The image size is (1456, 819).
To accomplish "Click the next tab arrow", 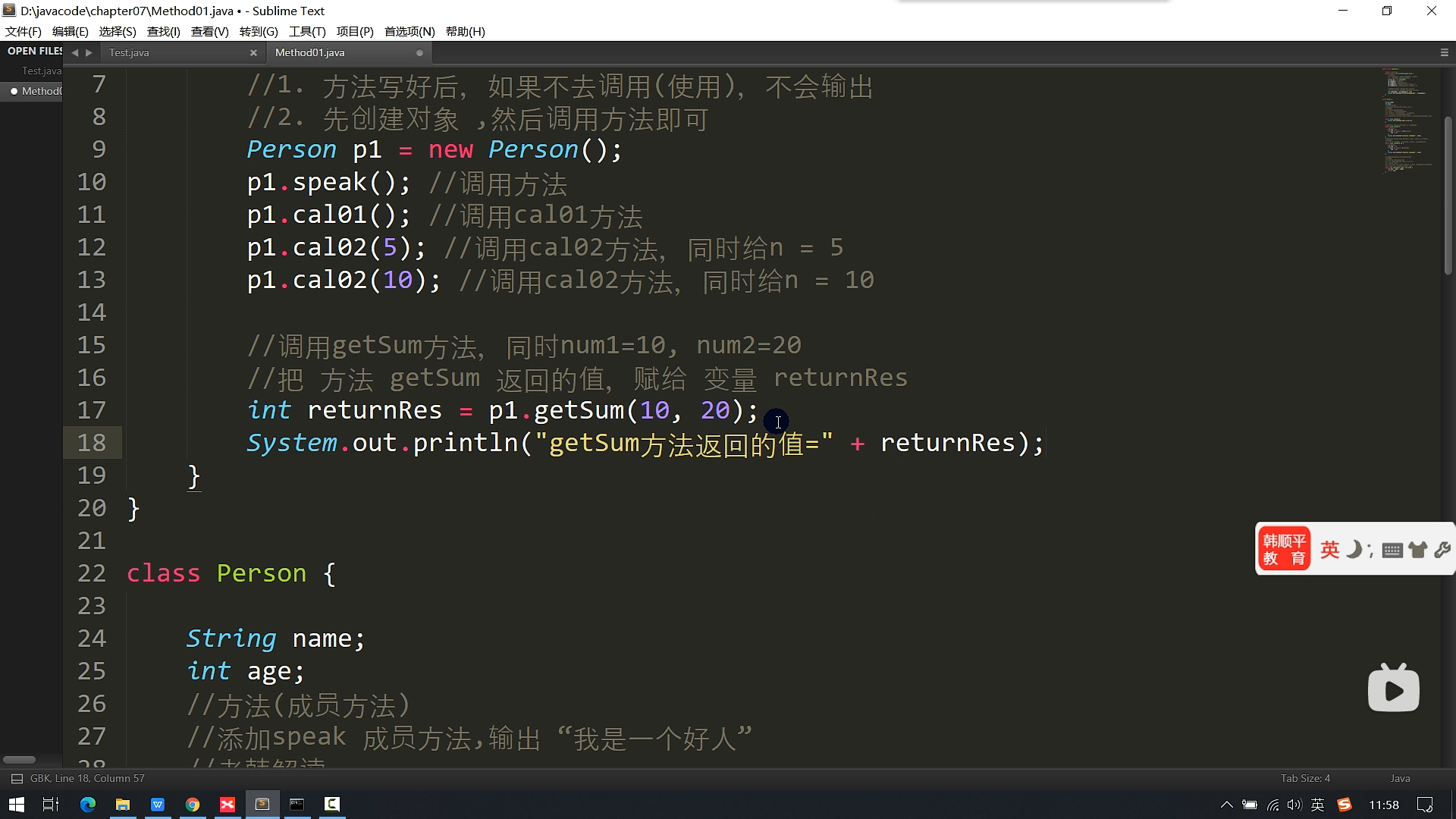I will [x=89, y=52].
